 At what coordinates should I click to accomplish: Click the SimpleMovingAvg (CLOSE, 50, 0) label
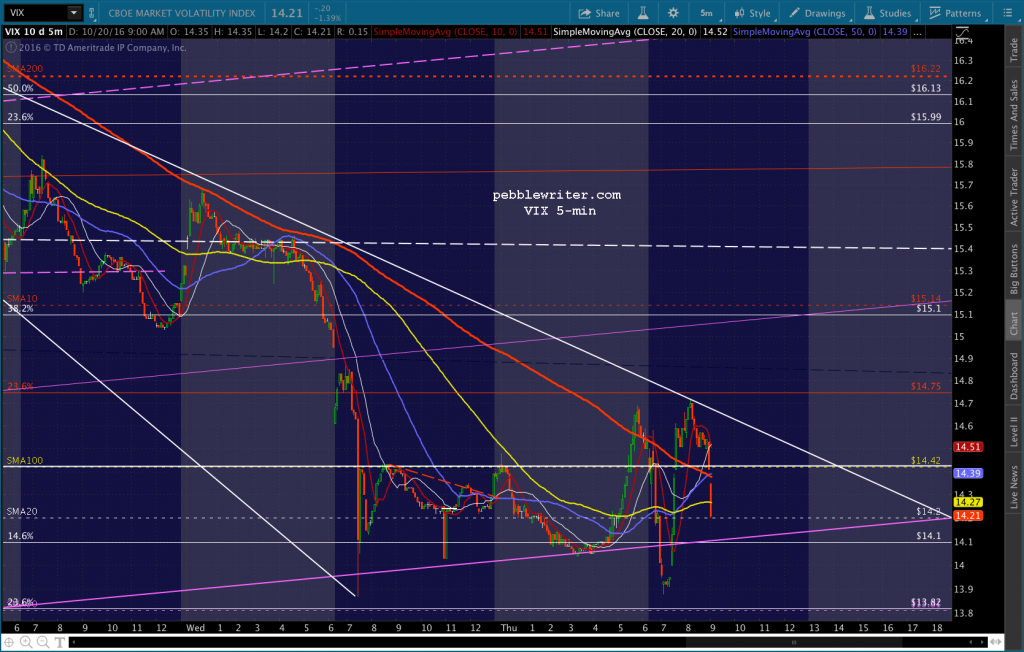click(805, 31)
